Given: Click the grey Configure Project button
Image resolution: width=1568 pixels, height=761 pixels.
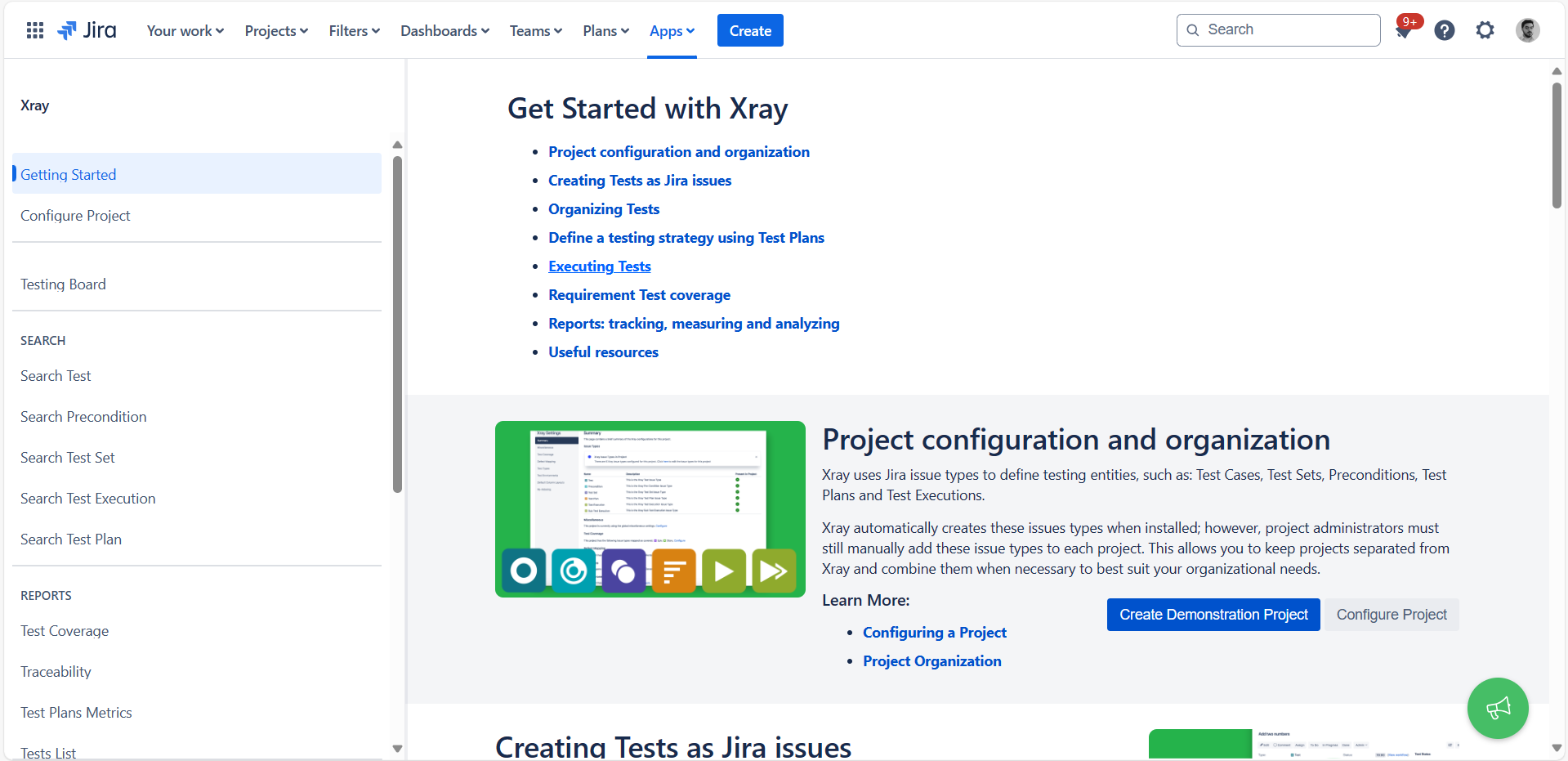Looking at the screenshot, I should click(x=1392, y=615).
